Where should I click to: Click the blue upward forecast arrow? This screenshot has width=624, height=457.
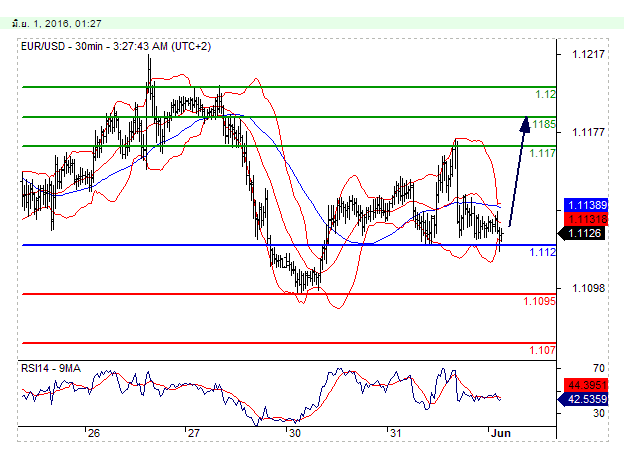tap(517, 170)
